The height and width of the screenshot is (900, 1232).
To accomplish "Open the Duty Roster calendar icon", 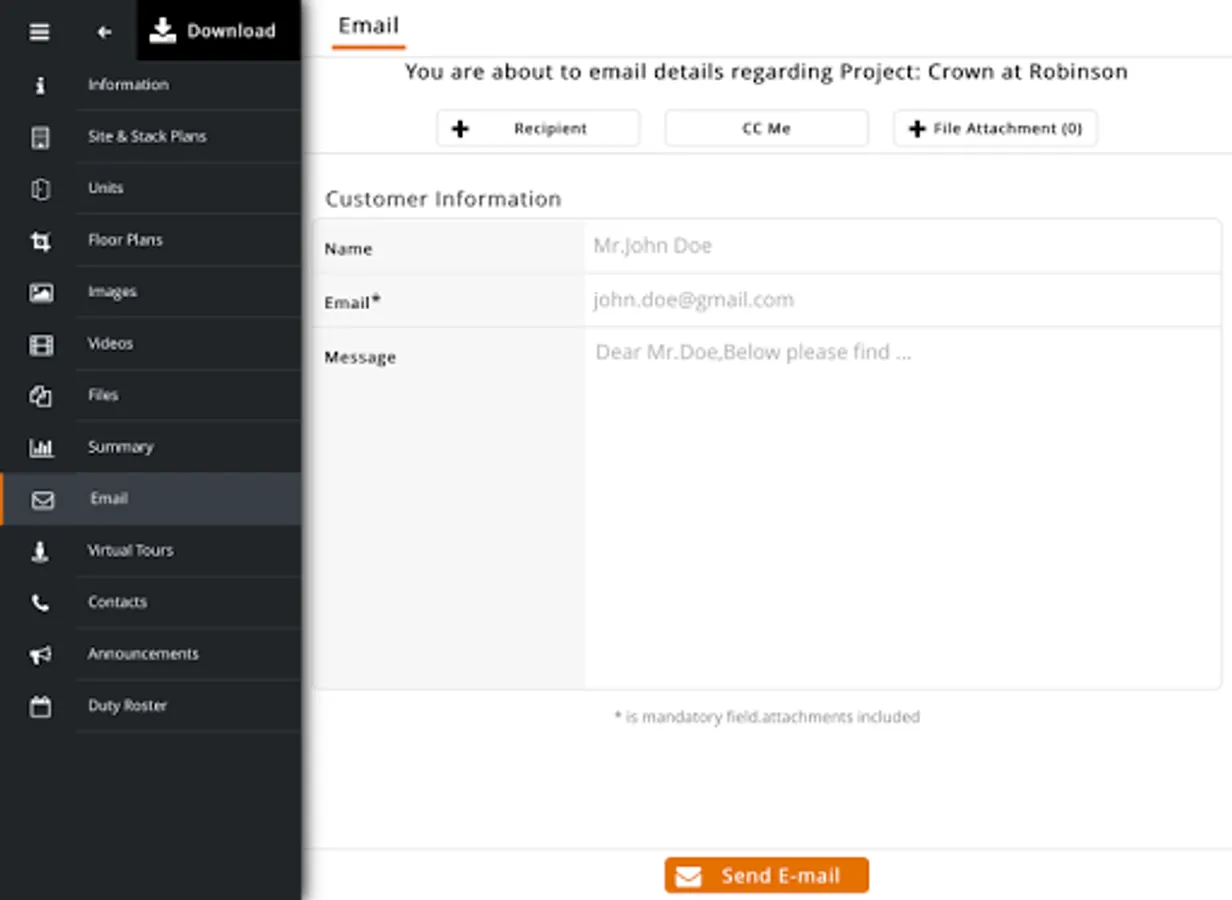I will coord(40,706).
